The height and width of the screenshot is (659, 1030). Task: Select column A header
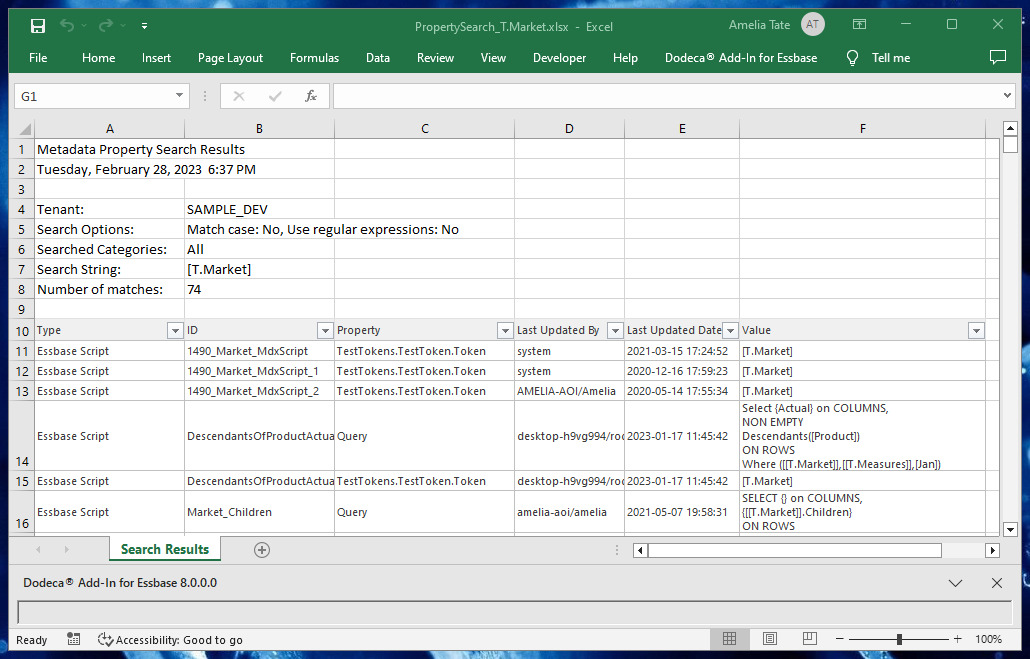(x=110, y=129)
